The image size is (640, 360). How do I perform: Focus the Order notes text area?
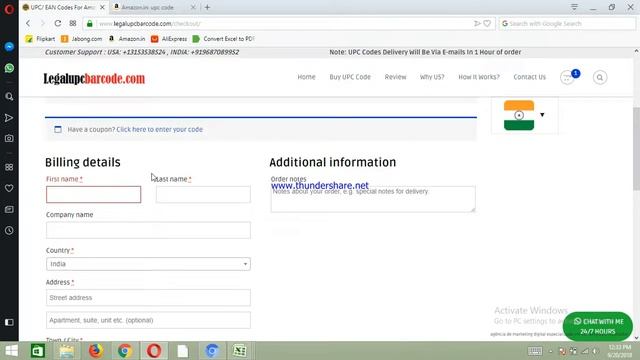point(373,199)
